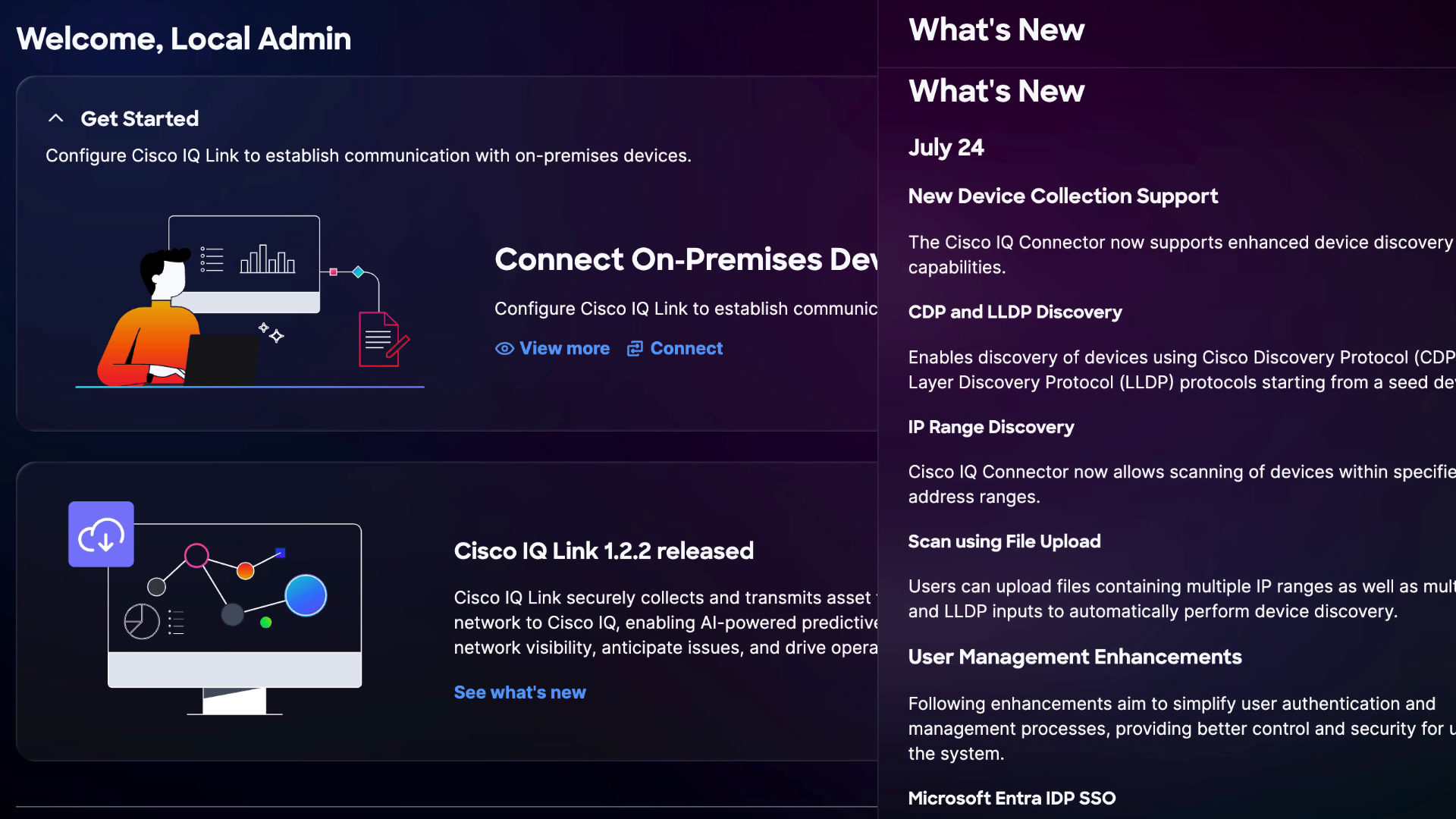Click the cloud download icon tile

(x=101, y=535)
